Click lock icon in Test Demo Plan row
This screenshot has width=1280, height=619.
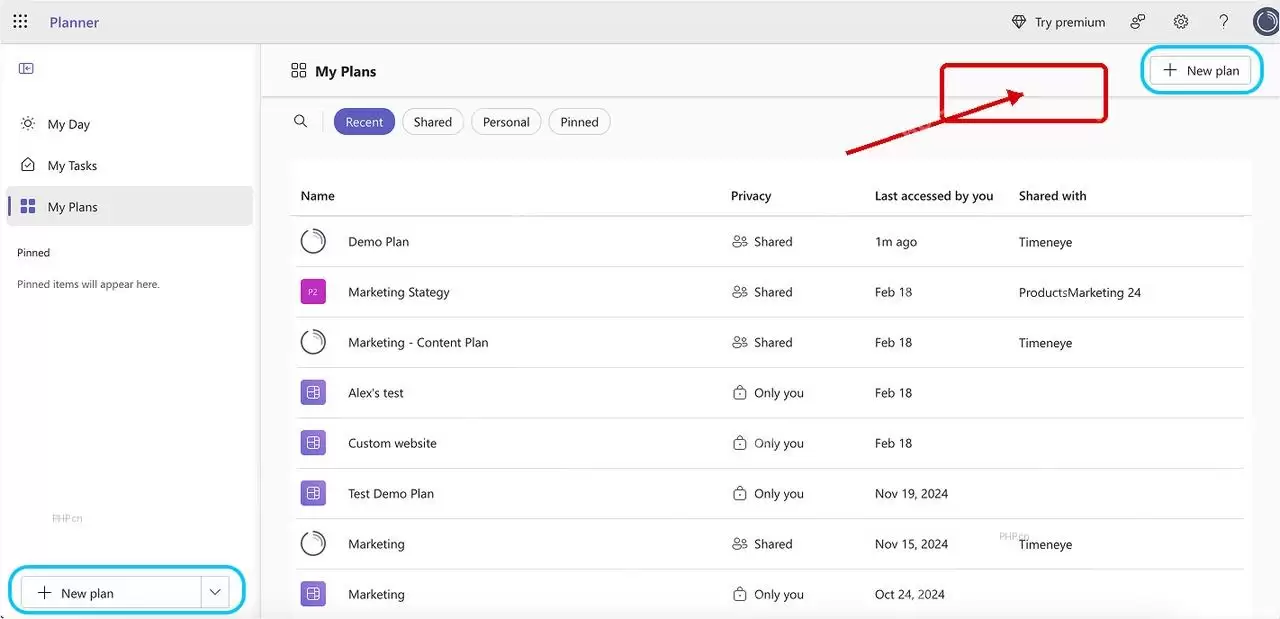(740, 493)
